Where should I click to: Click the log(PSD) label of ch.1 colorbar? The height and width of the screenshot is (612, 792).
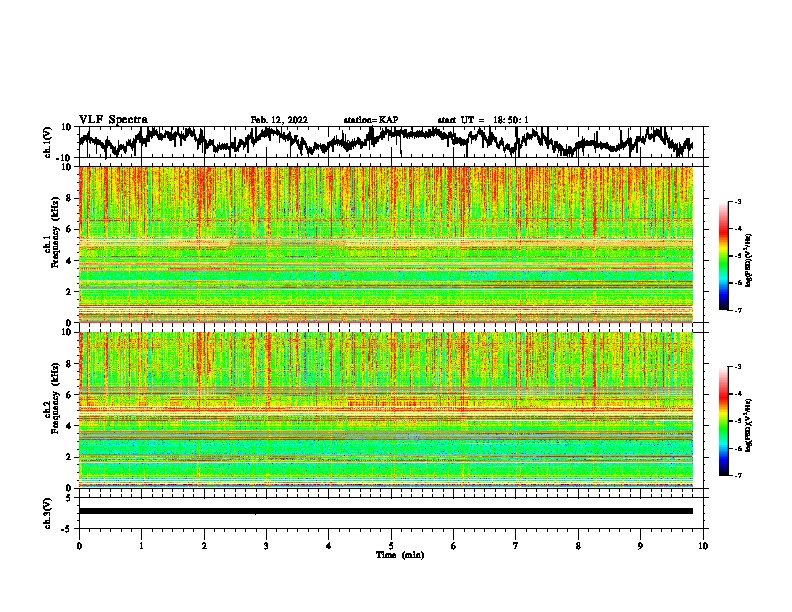(x=749, y=260)
